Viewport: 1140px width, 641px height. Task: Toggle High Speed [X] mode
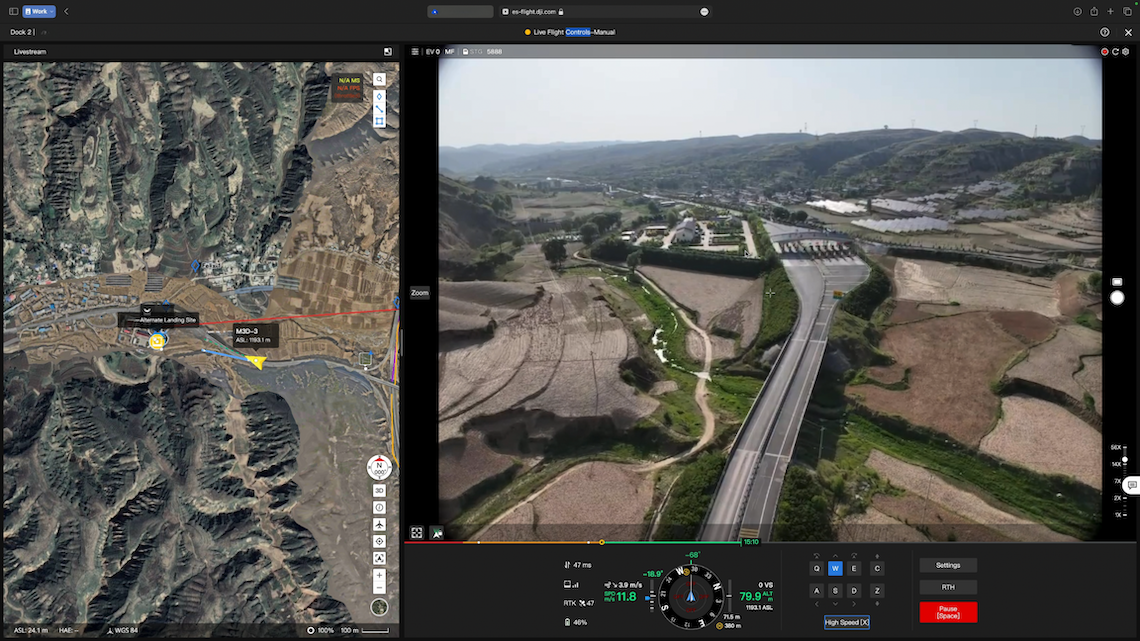click(x=847, y=622)
